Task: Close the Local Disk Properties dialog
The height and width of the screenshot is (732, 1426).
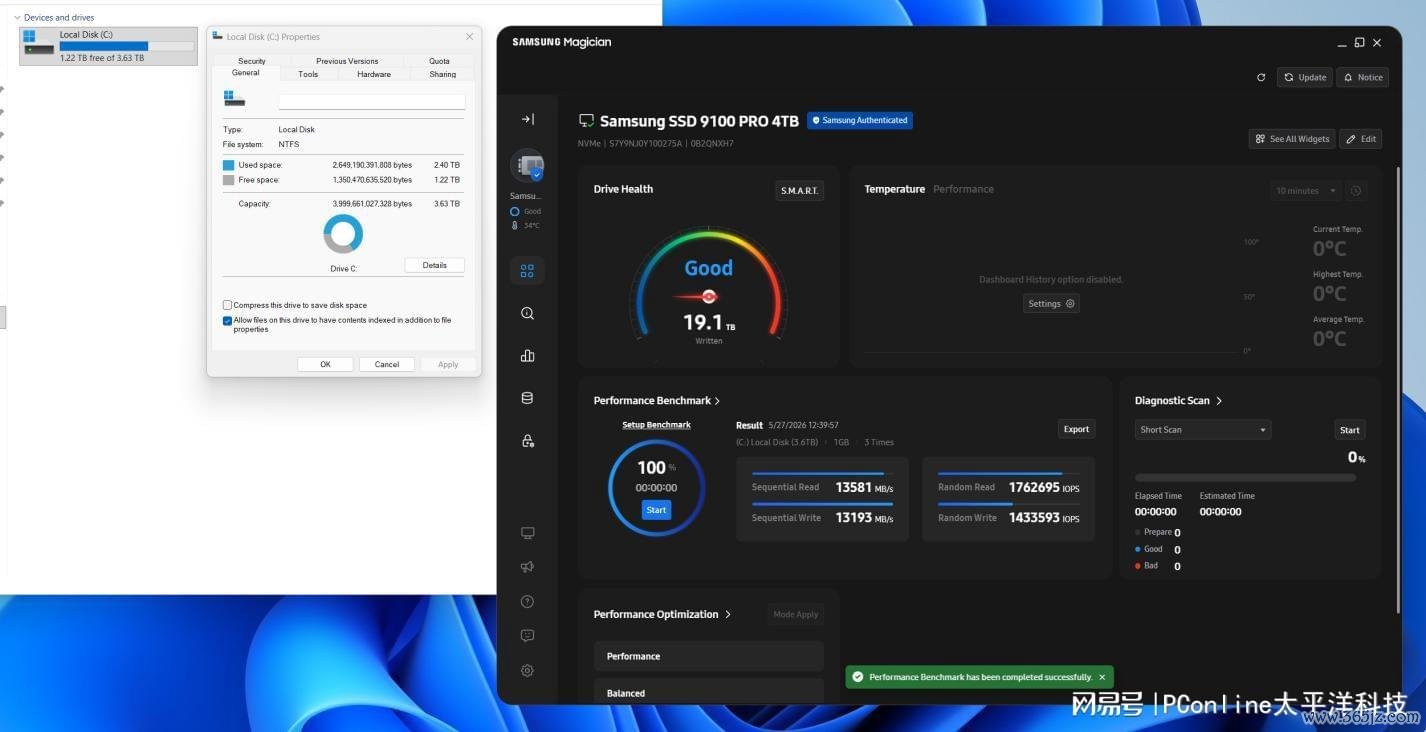Action: pyautogui.click(x=469, y=37)
